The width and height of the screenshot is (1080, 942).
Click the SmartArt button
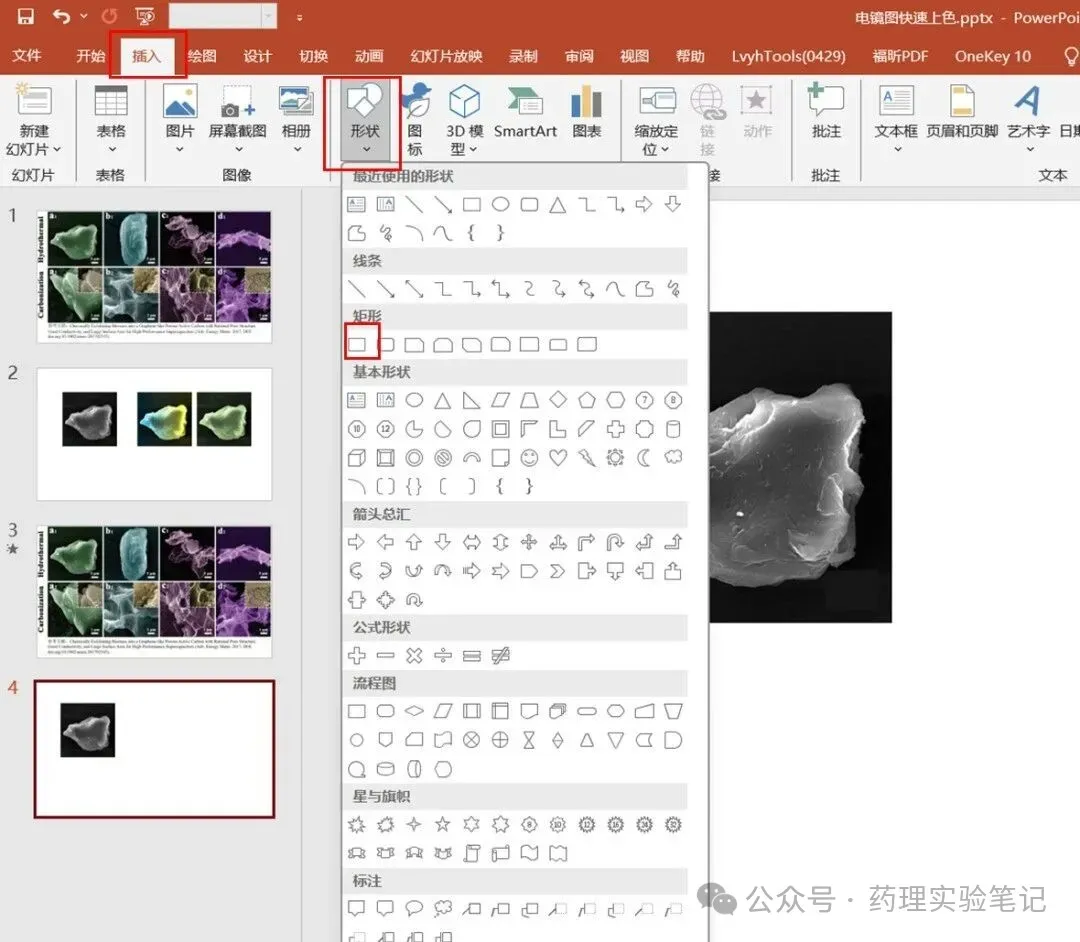[526, 113]
